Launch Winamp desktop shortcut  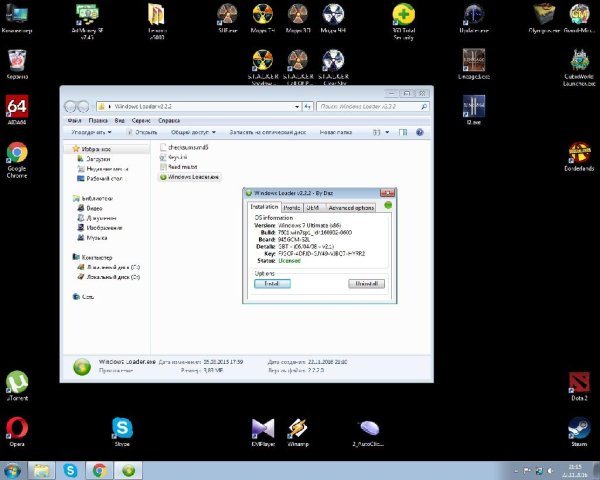pos(298,431)
